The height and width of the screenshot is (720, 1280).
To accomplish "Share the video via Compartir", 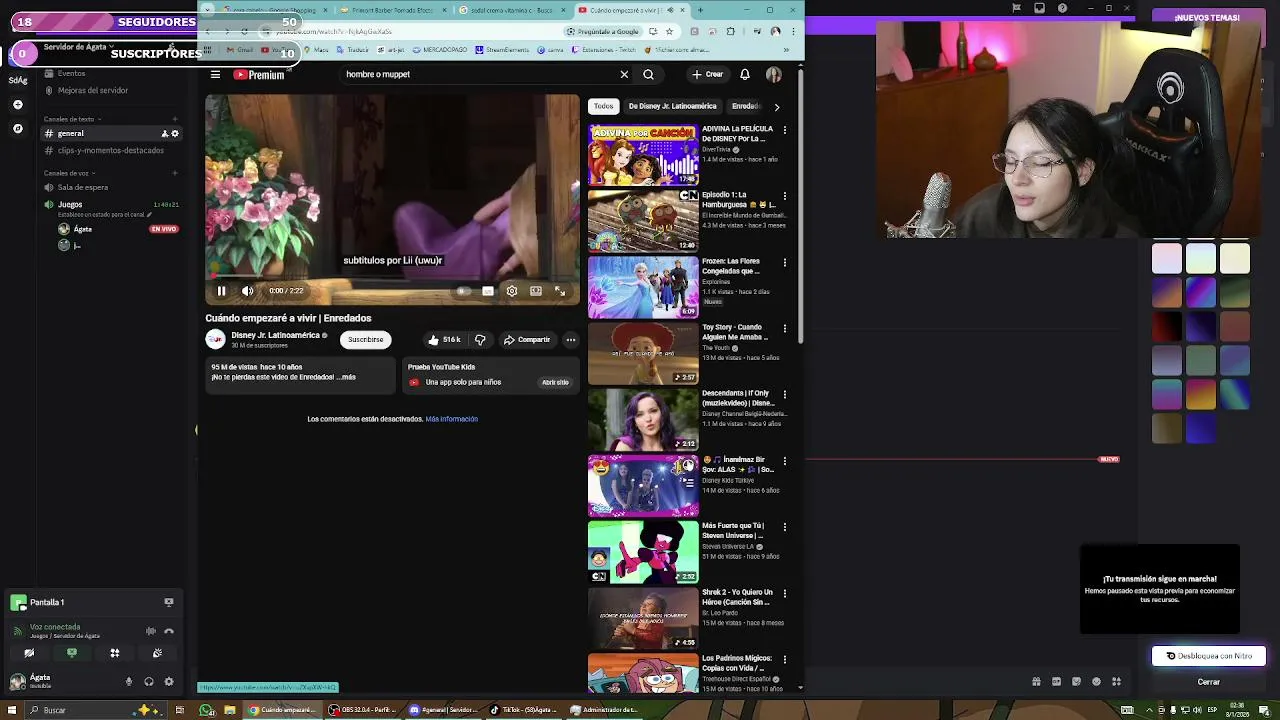I will coord(527,340).
